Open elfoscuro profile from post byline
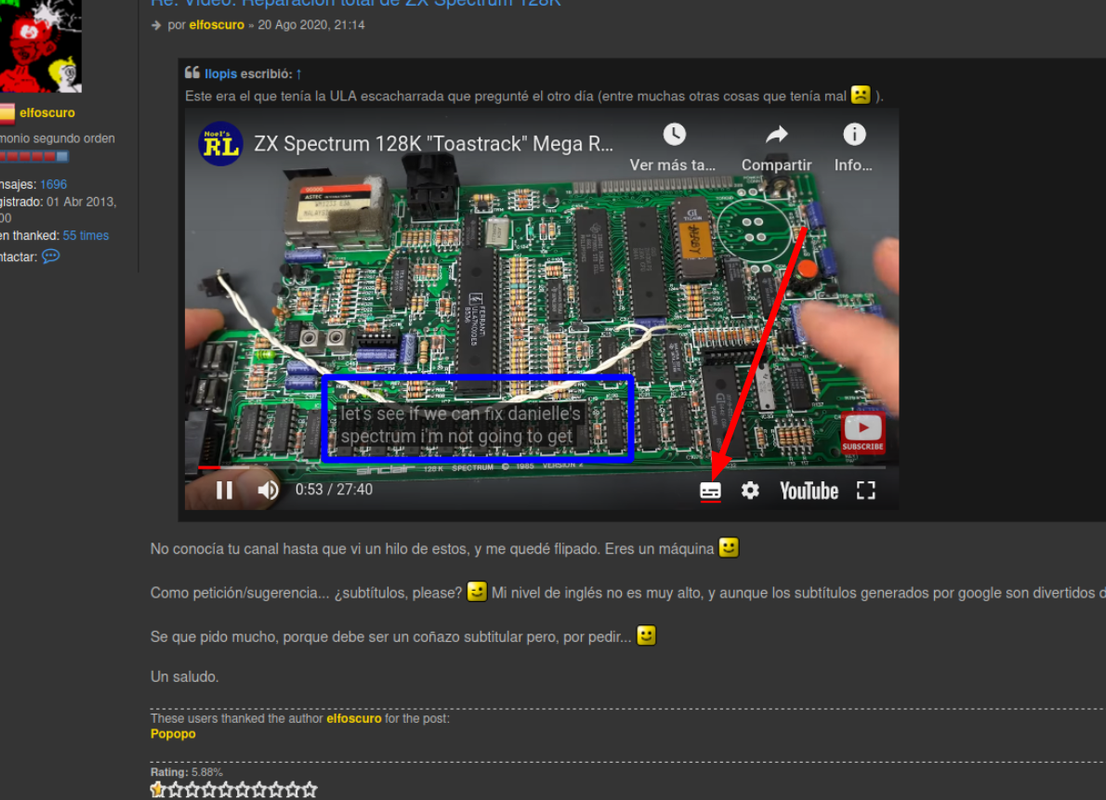The height and width of the screenshot is (800, 1106). click(217, 25)
